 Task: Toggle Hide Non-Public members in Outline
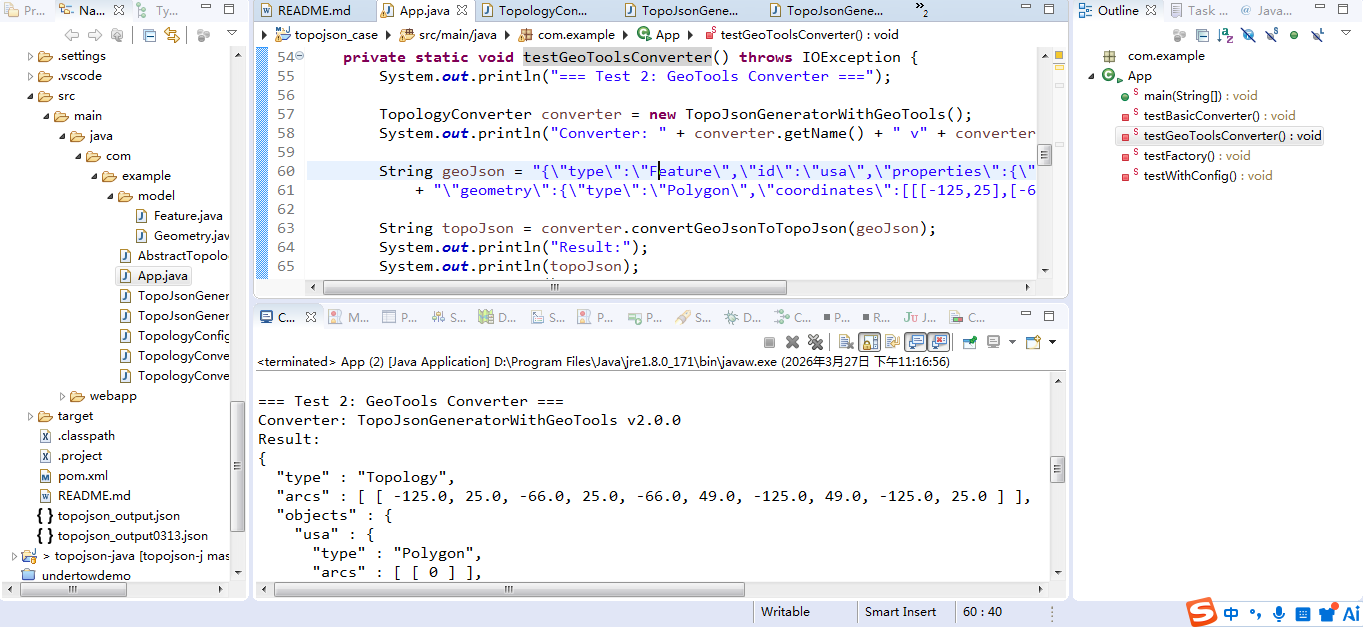coord(1294,35)
